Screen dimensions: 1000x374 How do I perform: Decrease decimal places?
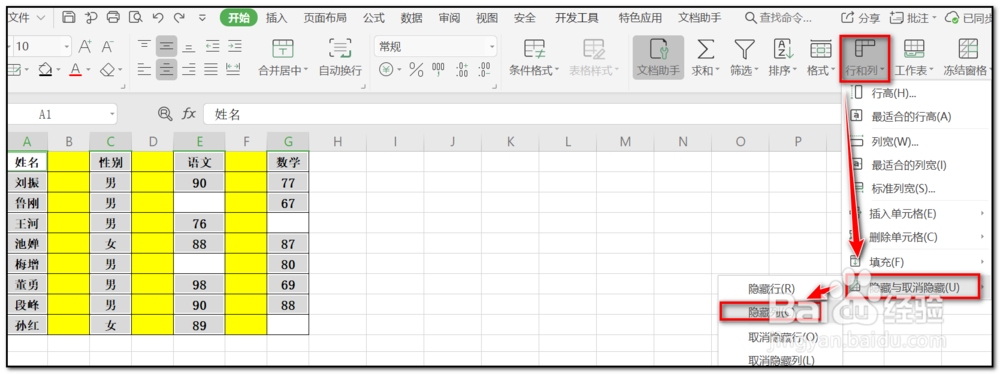485,70
